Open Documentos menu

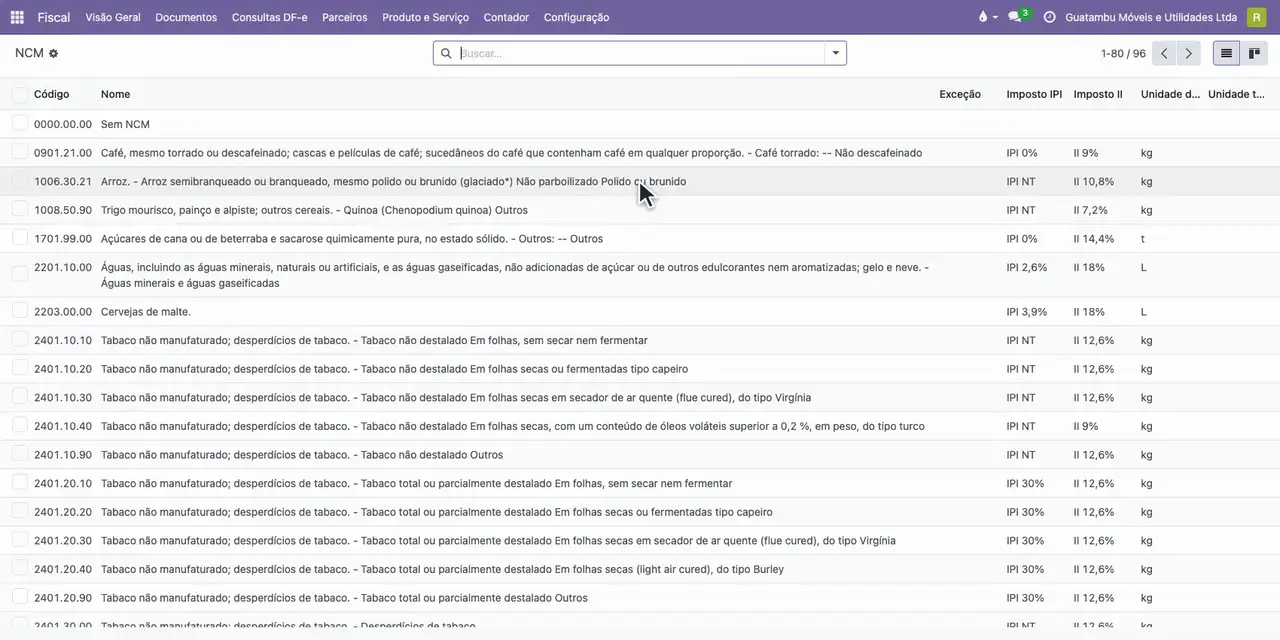pos(186,17)
